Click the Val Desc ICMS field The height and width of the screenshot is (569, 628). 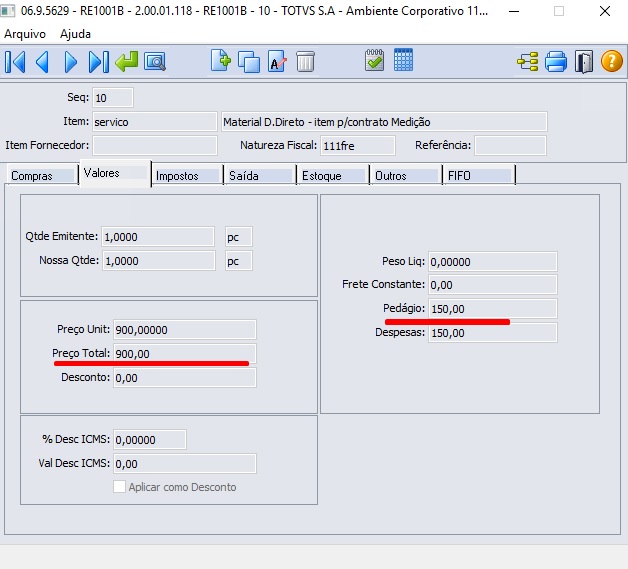coord(185,464)
